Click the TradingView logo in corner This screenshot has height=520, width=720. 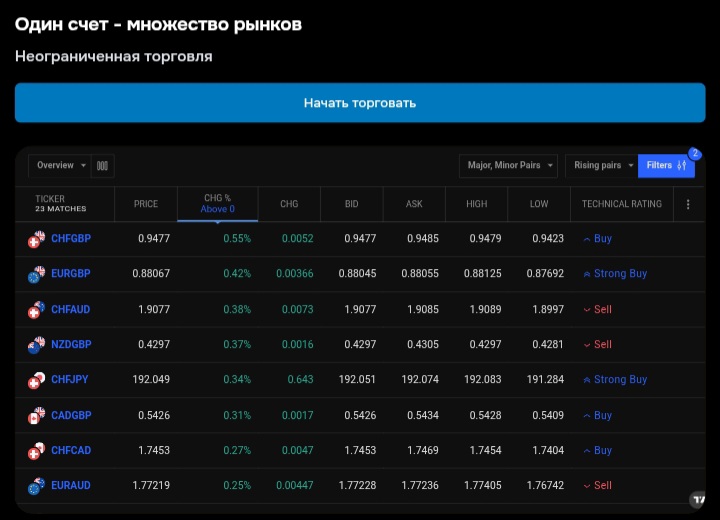pos(698,499)
